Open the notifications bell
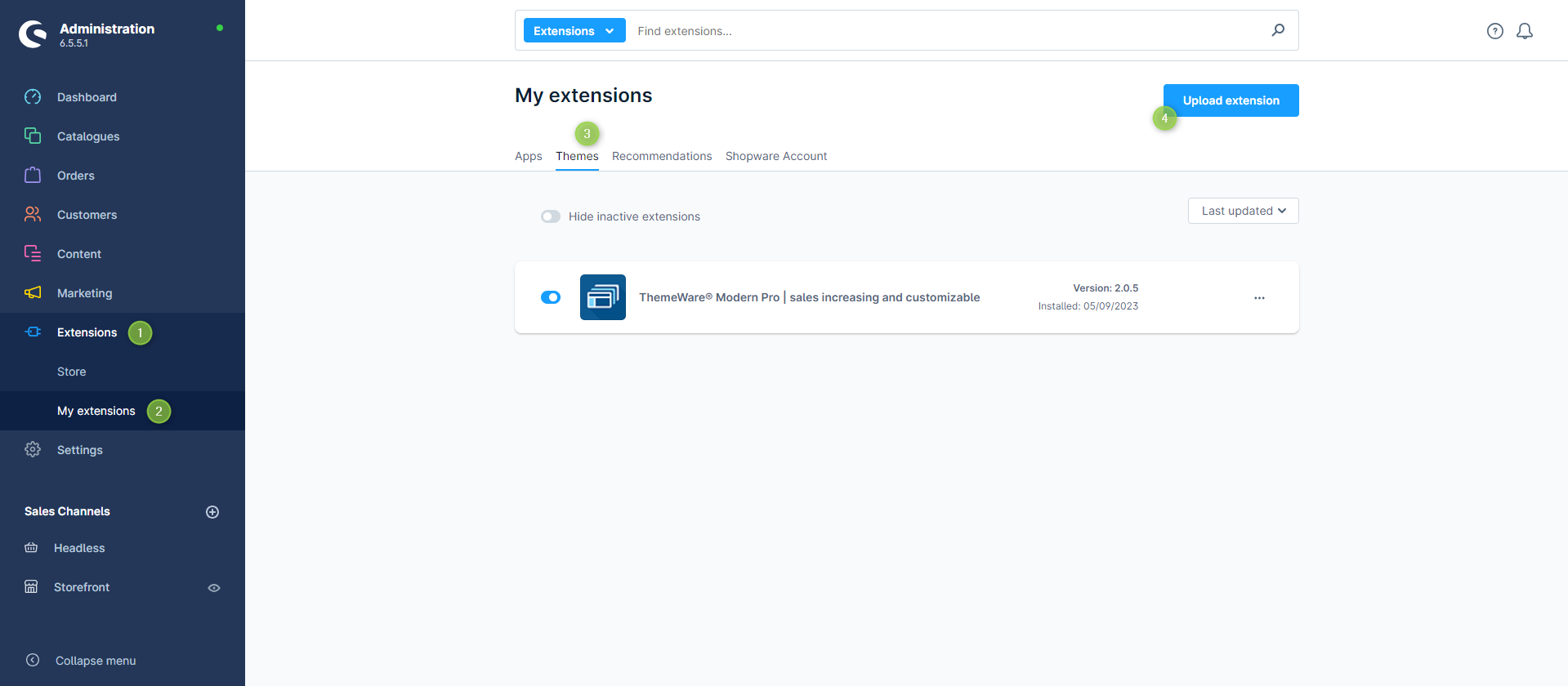This screenshot has width=1568, height=686. point(1525,31)
